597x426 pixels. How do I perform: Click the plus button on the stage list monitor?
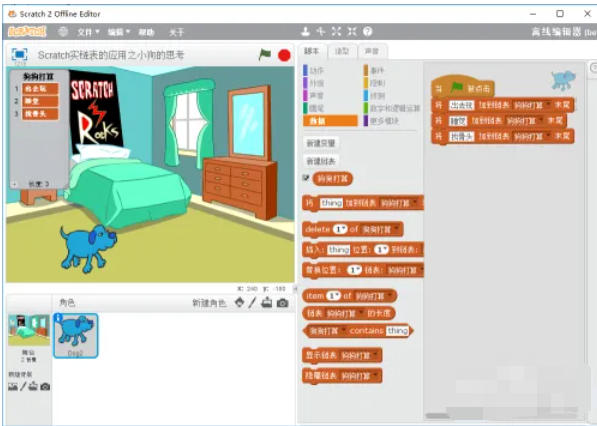tap(14, 184)
